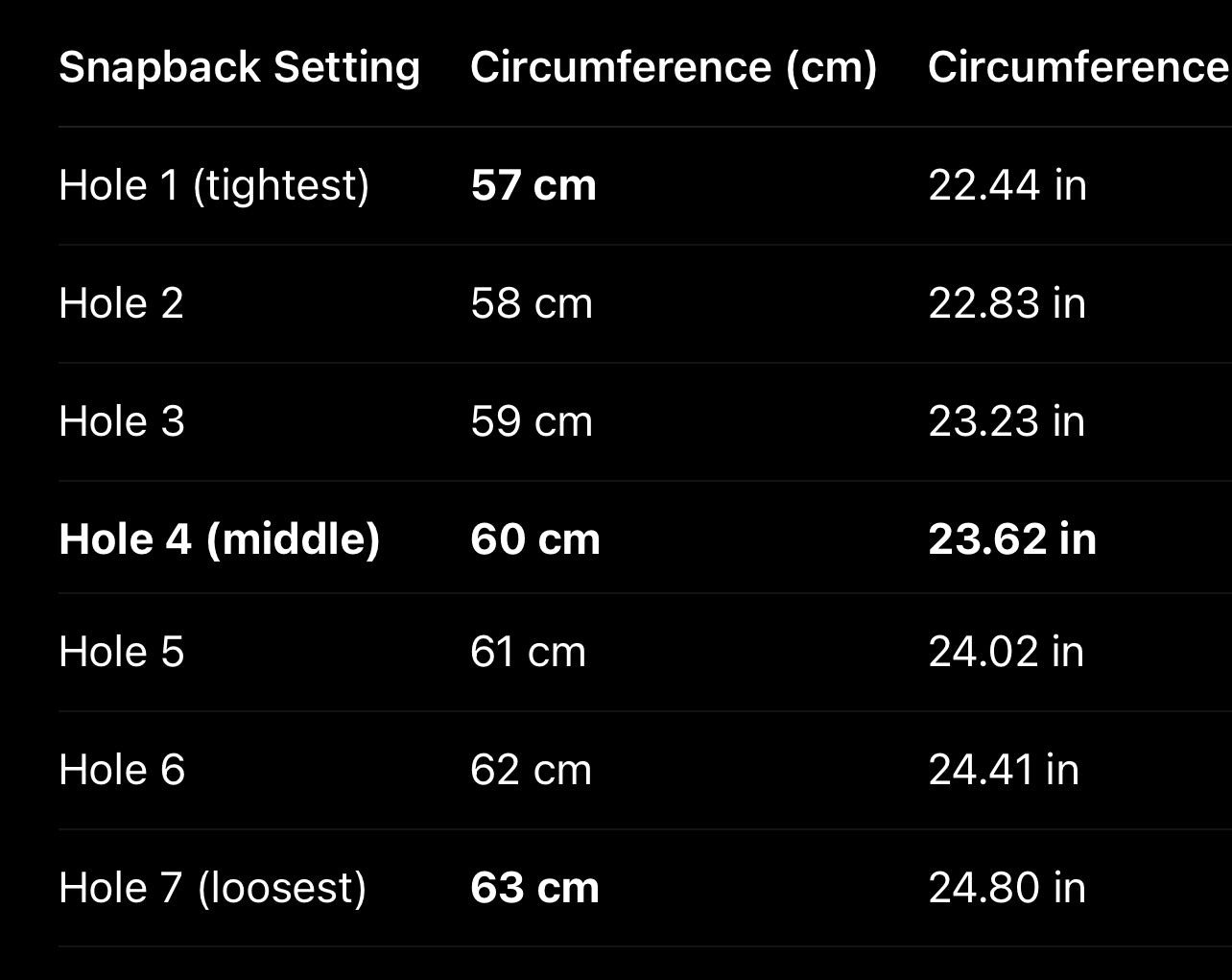Select the 61 cm cell
Screen dimensions: 1232x980
(528, 652)
